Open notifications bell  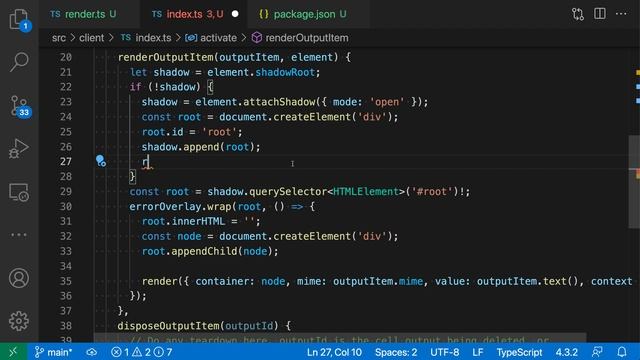click(622, 352)
